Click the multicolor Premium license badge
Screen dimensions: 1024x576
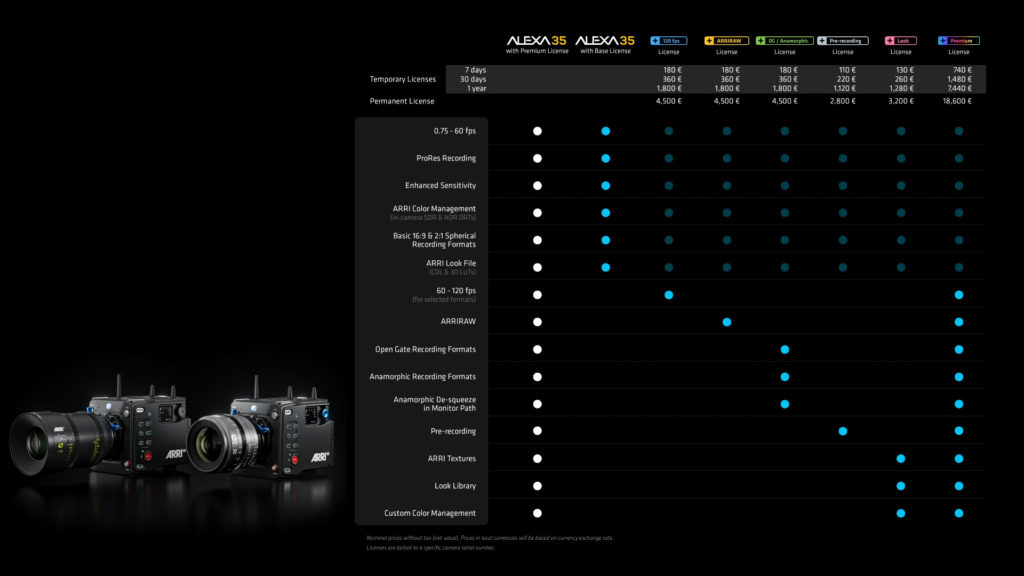point(959,40)
